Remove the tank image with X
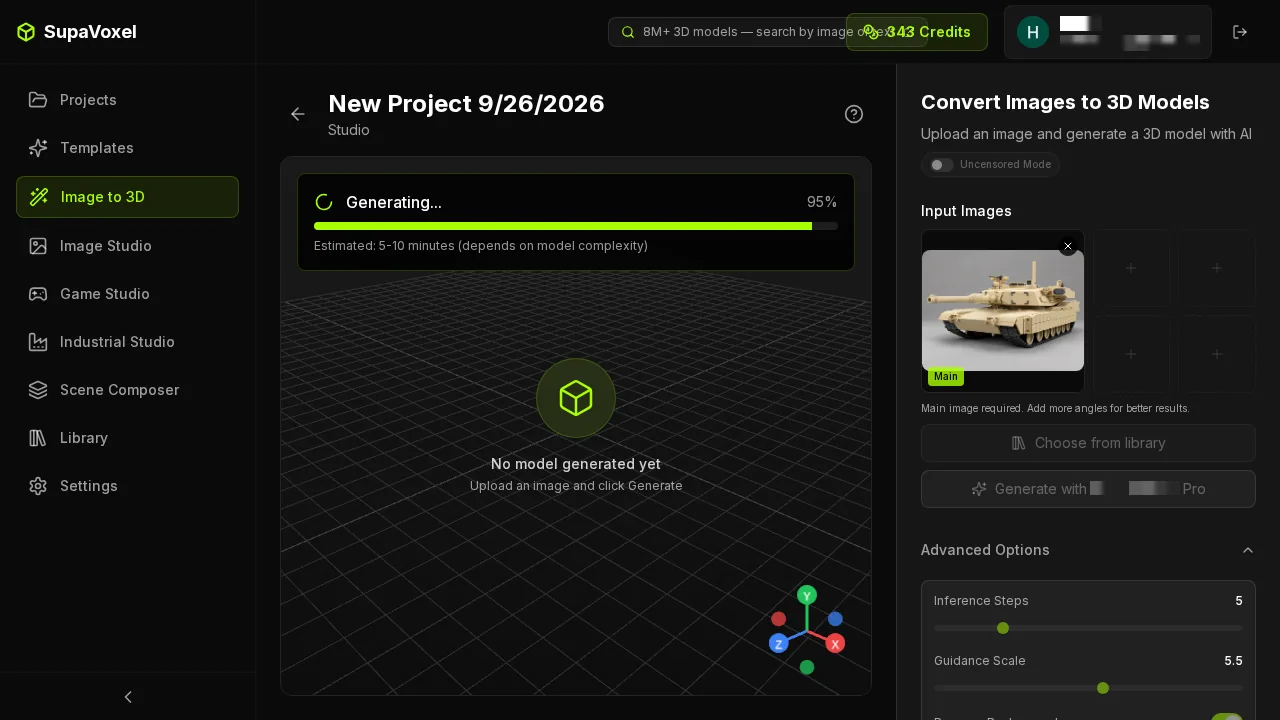The width and height of the screenshot is (1280, 720). (1068, 246)
